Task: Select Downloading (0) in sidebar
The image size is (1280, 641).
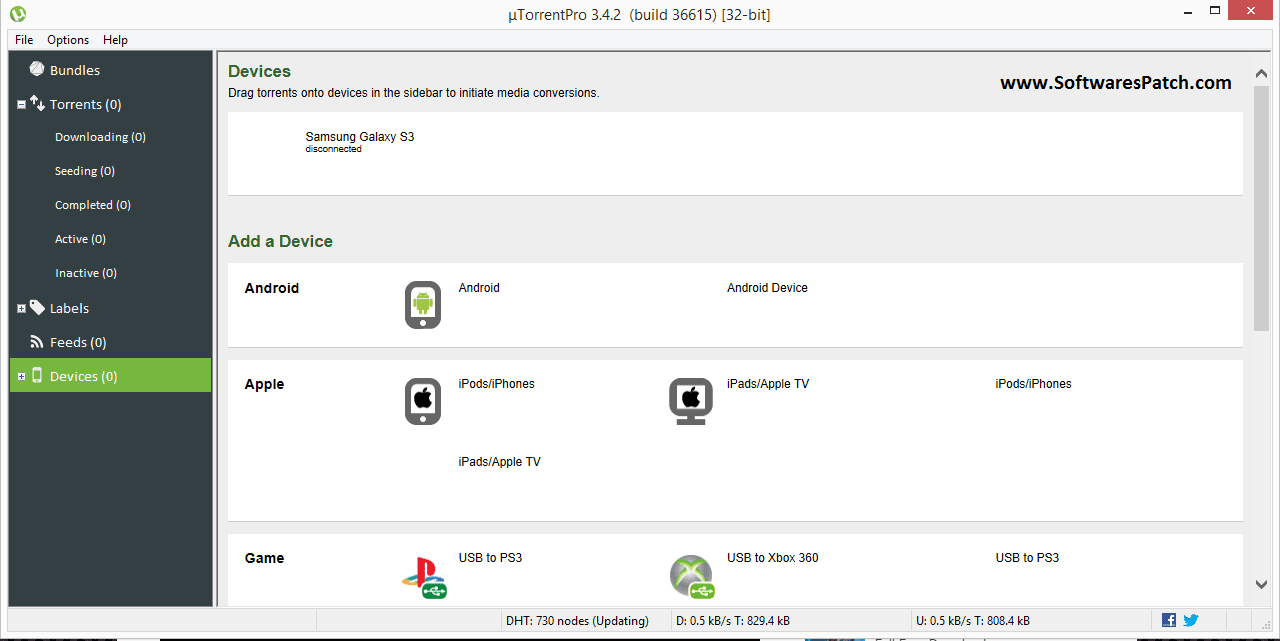Action: [x=100, y=137]
